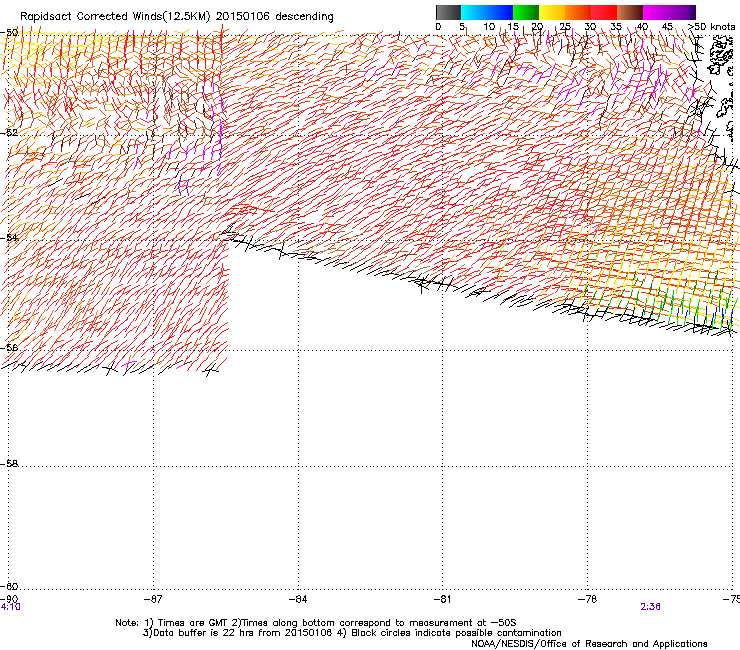The width and height of the screenshot is (740, 650).
Task: Click the -52 latitude axis label
Action: click(x=9, y=133)
